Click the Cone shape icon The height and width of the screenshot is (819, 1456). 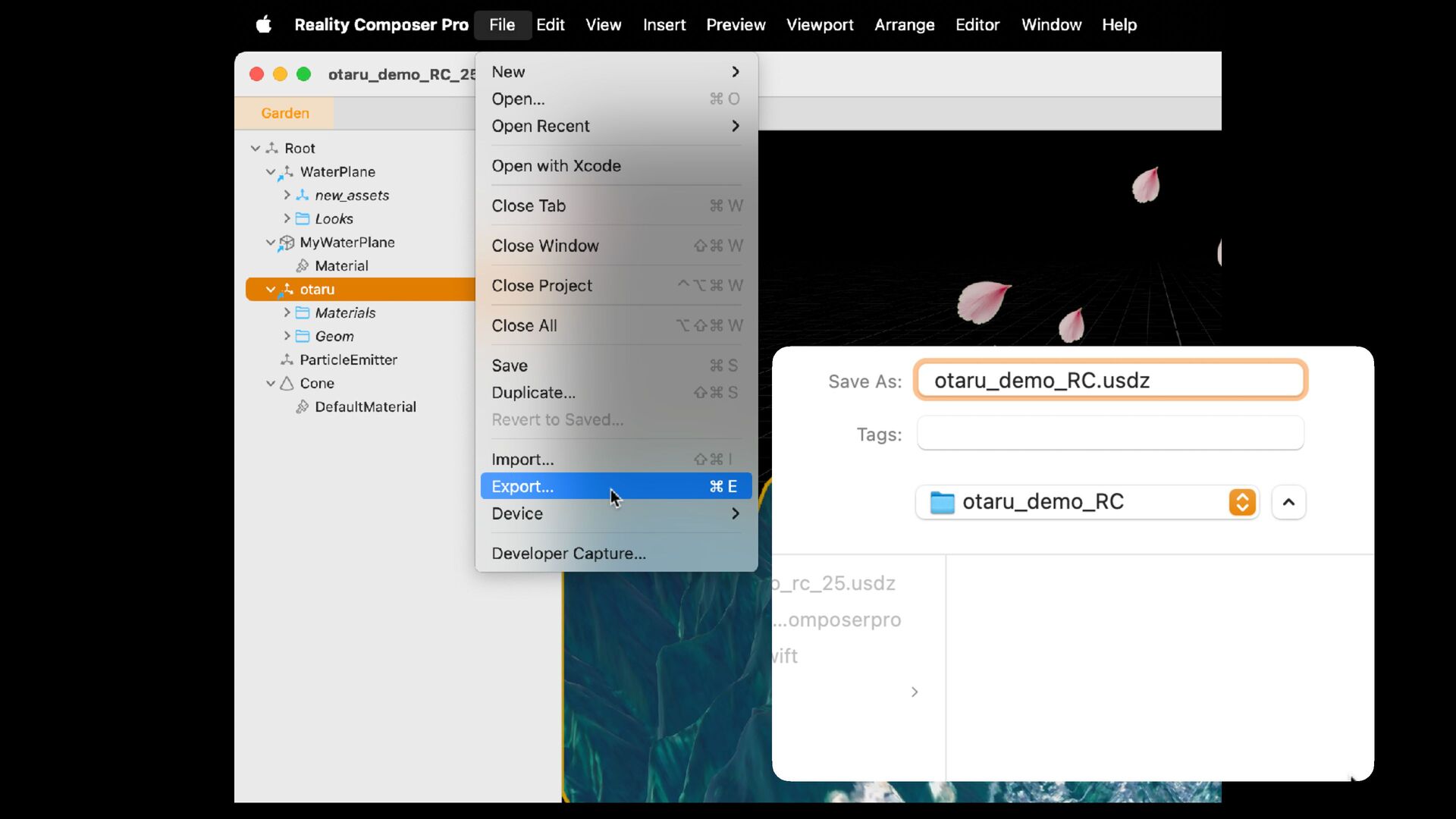(x=287, y=383)
